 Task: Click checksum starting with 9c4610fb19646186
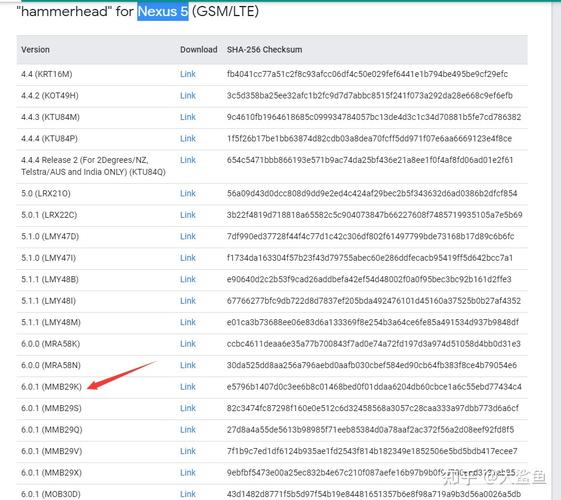tap(374, 117)
